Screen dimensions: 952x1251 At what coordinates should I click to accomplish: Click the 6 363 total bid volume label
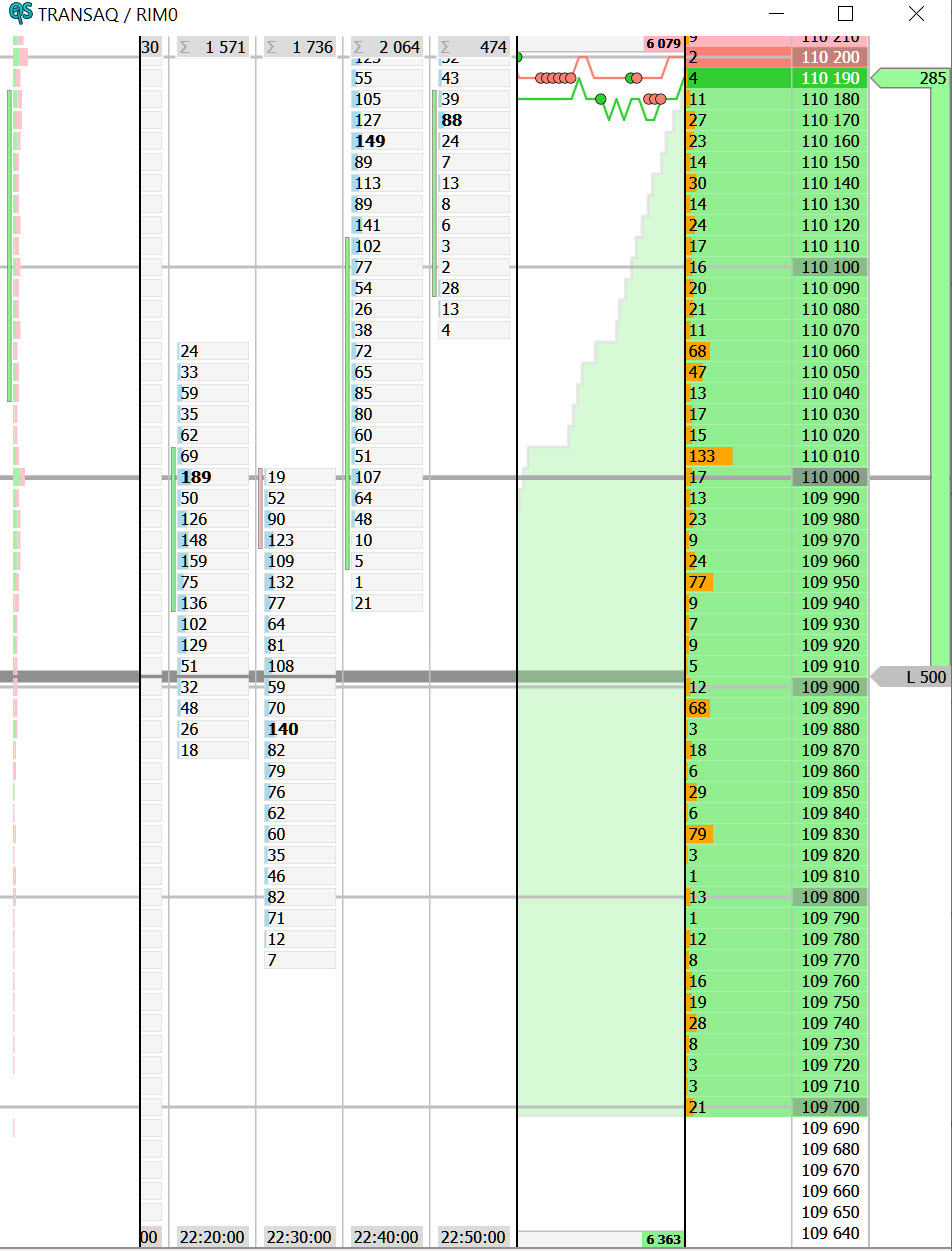[663, 1240]
